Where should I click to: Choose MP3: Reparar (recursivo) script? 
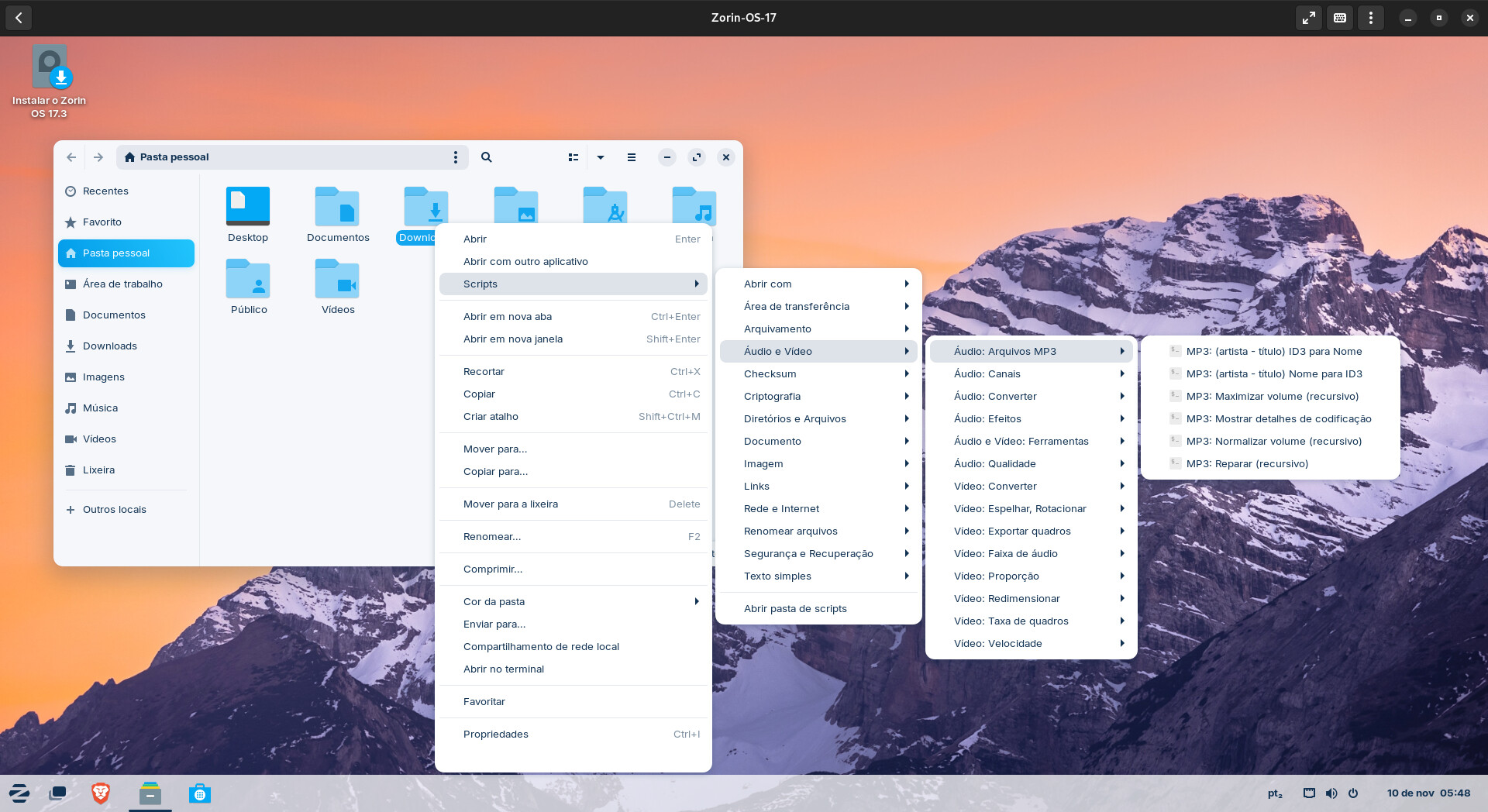1247,464
